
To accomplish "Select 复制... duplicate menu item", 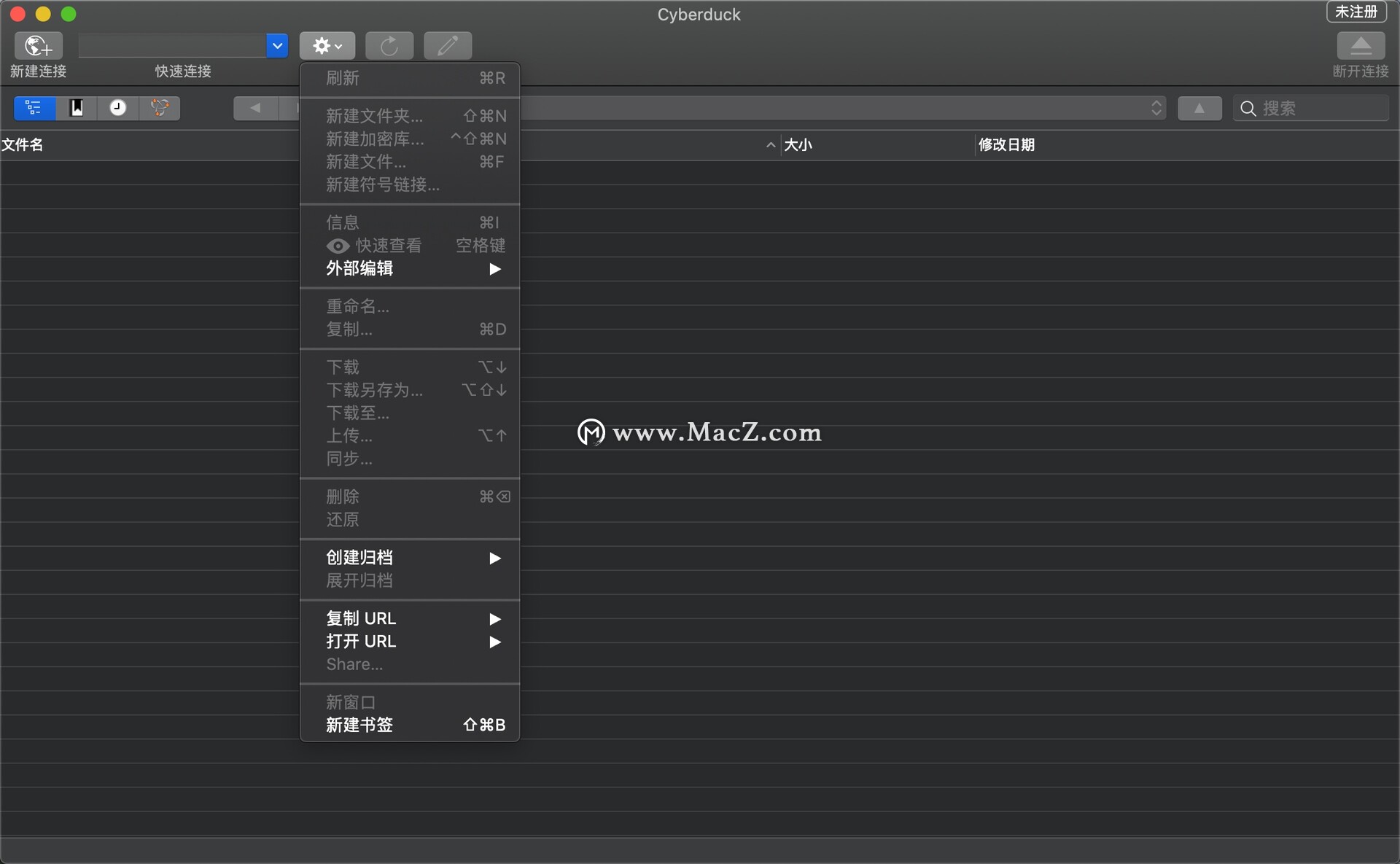I will [x=410, y=329].
